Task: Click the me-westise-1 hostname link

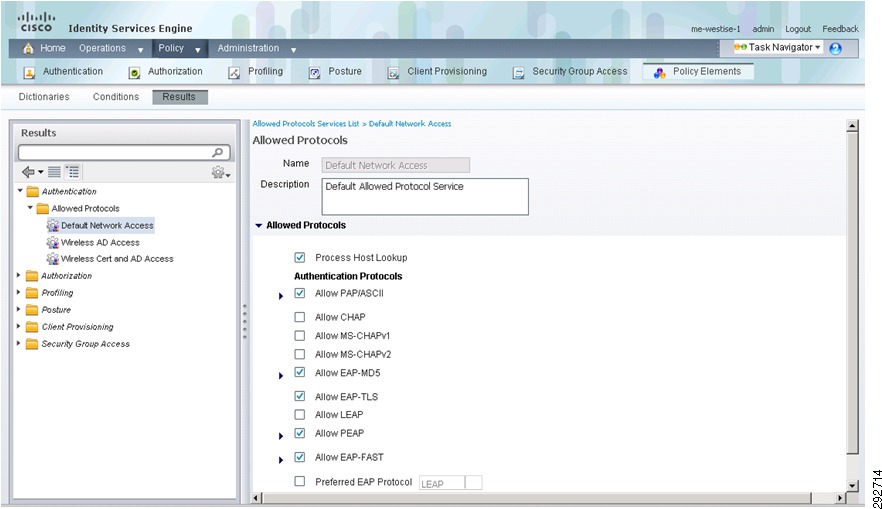Action: [x=716, y=29]
